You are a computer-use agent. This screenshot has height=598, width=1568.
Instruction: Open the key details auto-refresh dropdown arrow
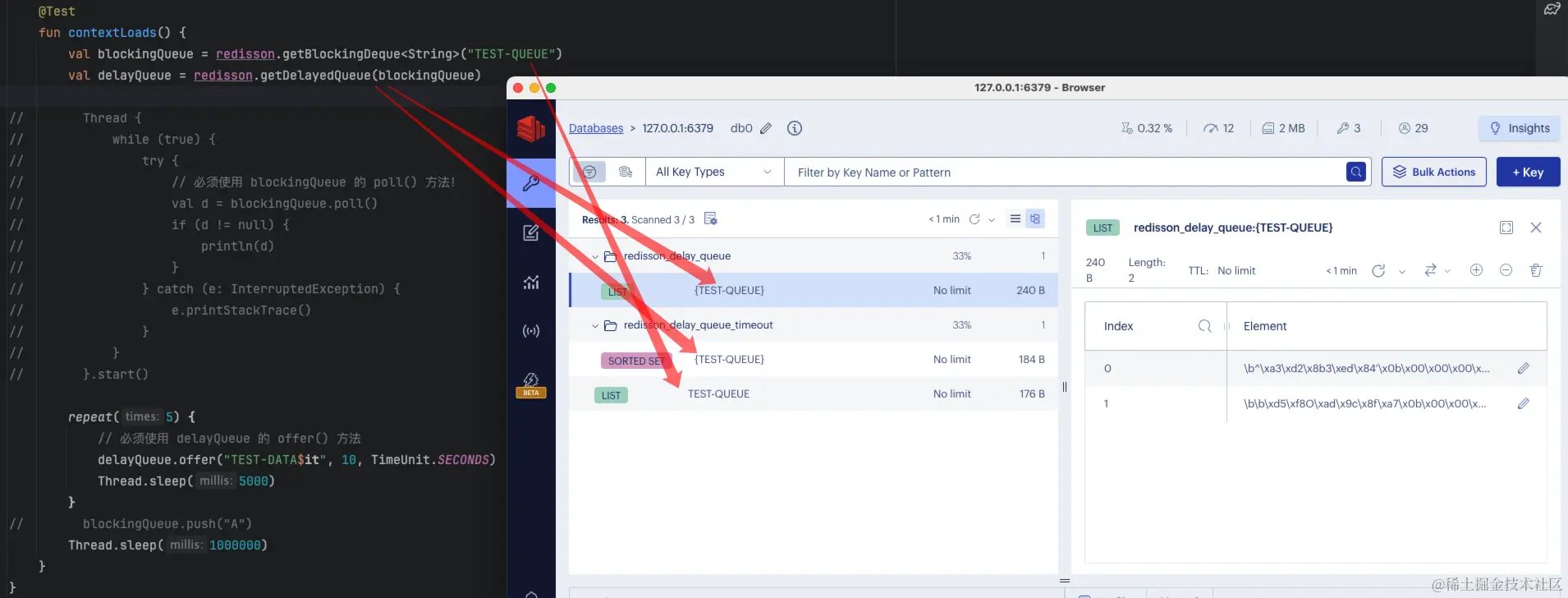tap(1402, 271)
